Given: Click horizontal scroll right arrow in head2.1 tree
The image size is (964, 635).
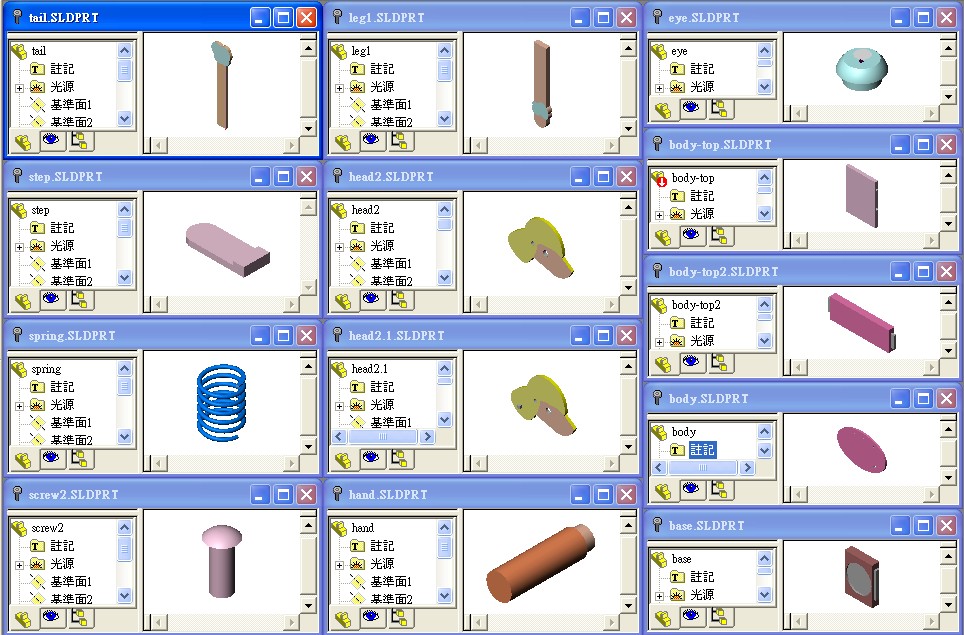Looking at the screenshot, I should click(x=427, y=436).
